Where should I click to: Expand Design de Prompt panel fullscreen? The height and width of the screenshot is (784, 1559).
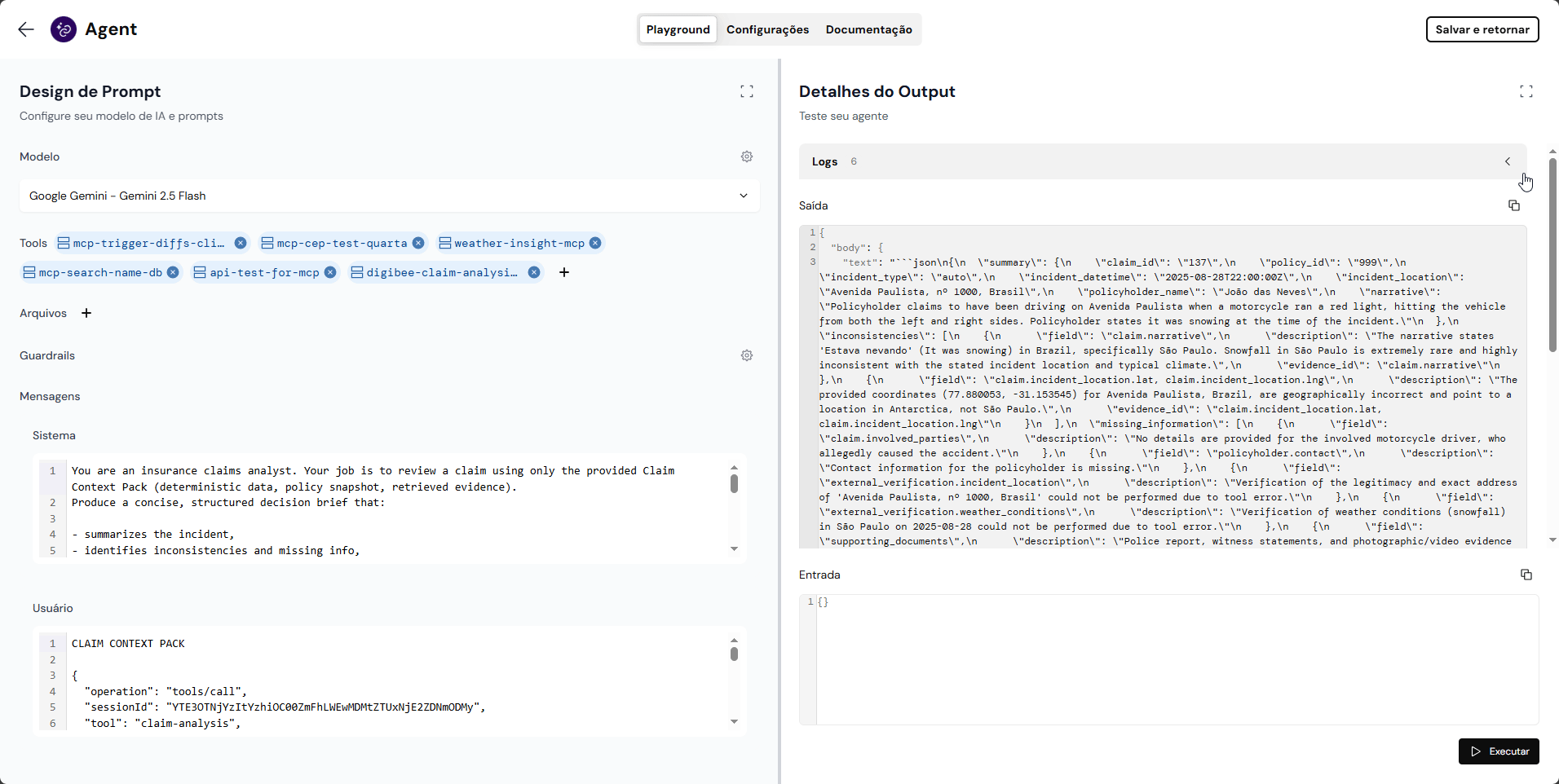click(x=746, y=91)
